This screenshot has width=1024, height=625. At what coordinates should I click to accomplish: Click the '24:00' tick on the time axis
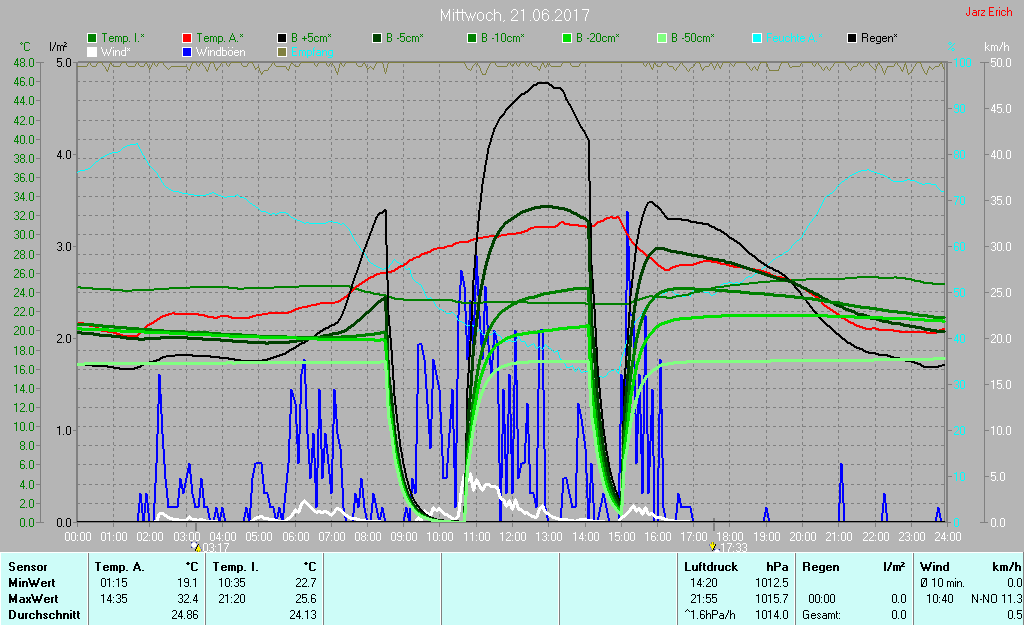(948, 536)
